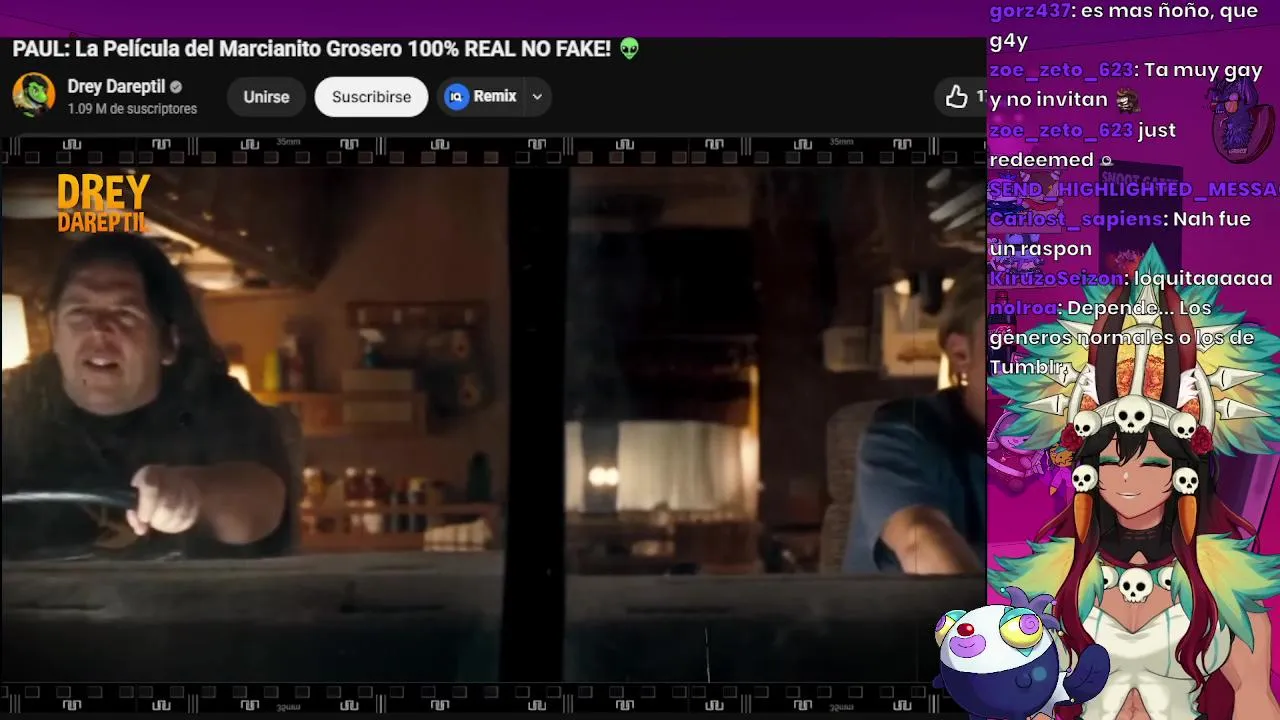1280x720 pixels.
Task: Select chat user Carlost_sapiens
Action: click(1076, 219)
